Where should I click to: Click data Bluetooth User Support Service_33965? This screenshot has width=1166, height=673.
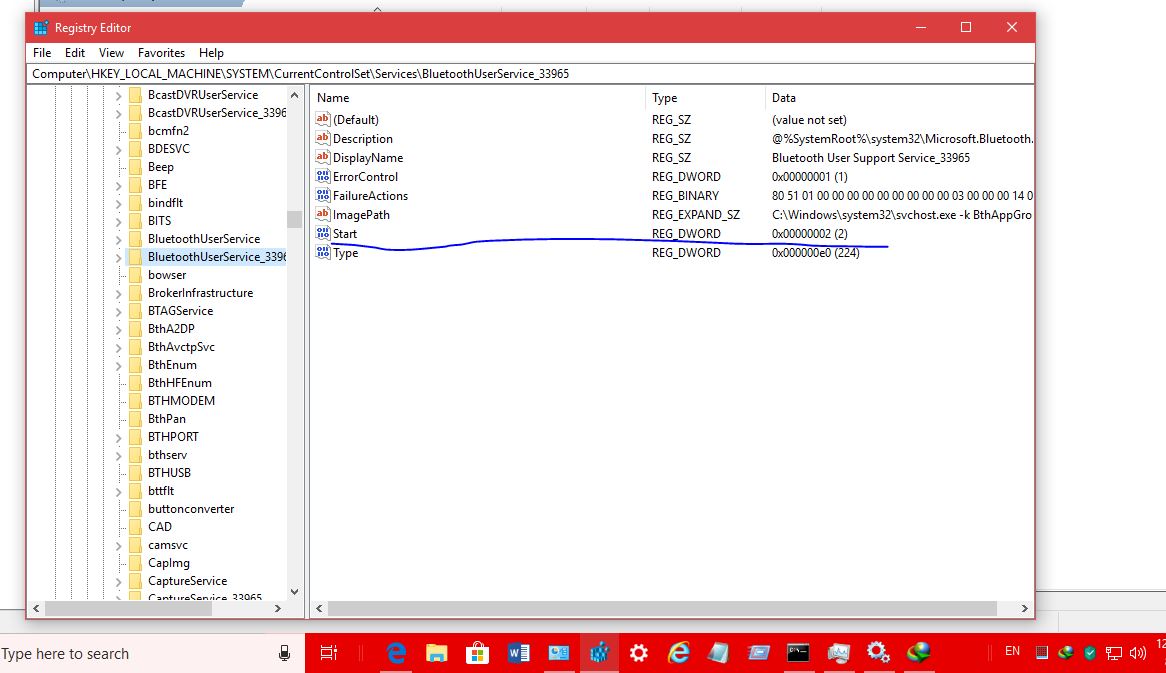(x=871, y=158)
